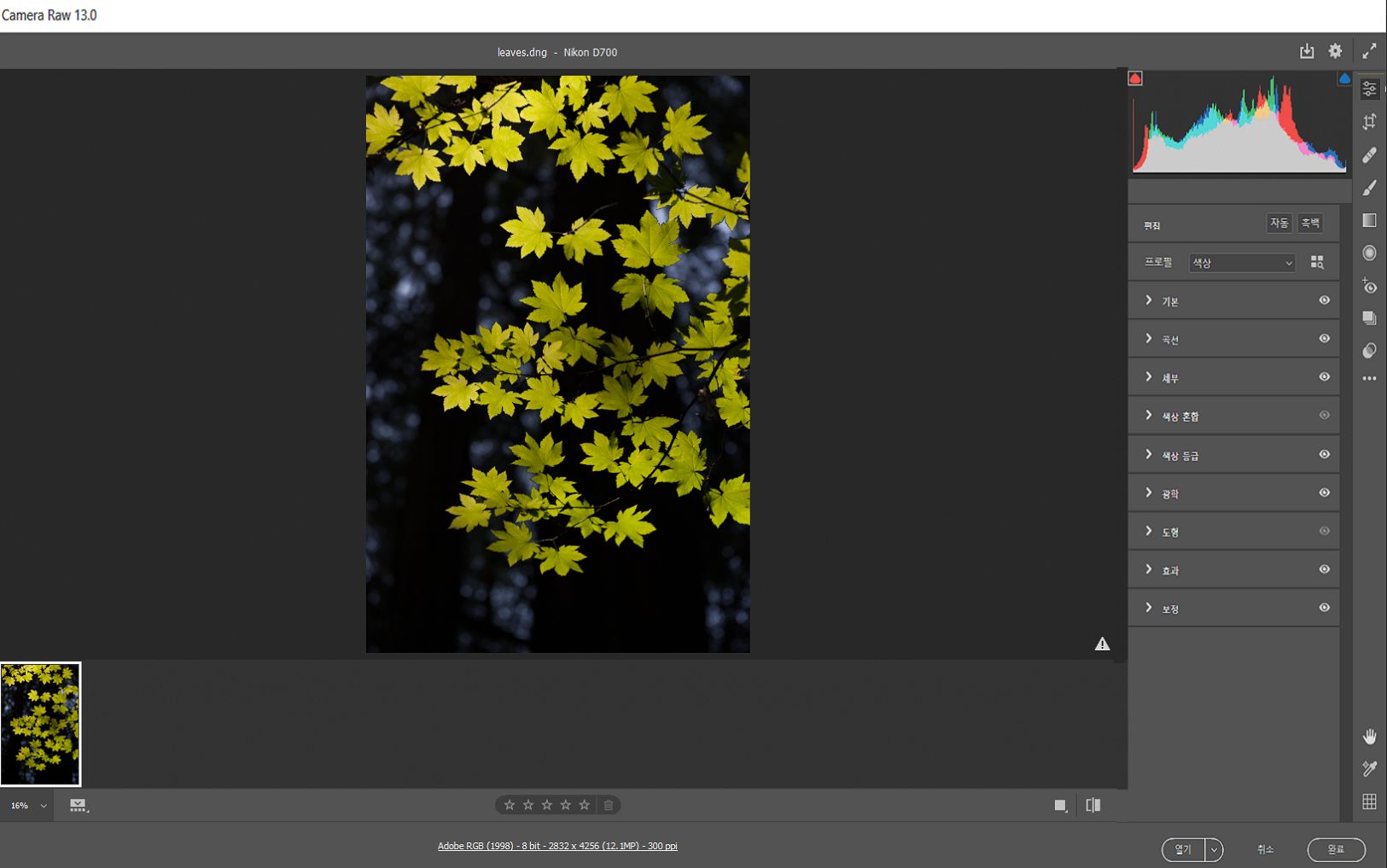This screenshot has width=1387, height=868.
Task: Click the warning triangle icon near preview
Action: click(x=1102, y=644)
